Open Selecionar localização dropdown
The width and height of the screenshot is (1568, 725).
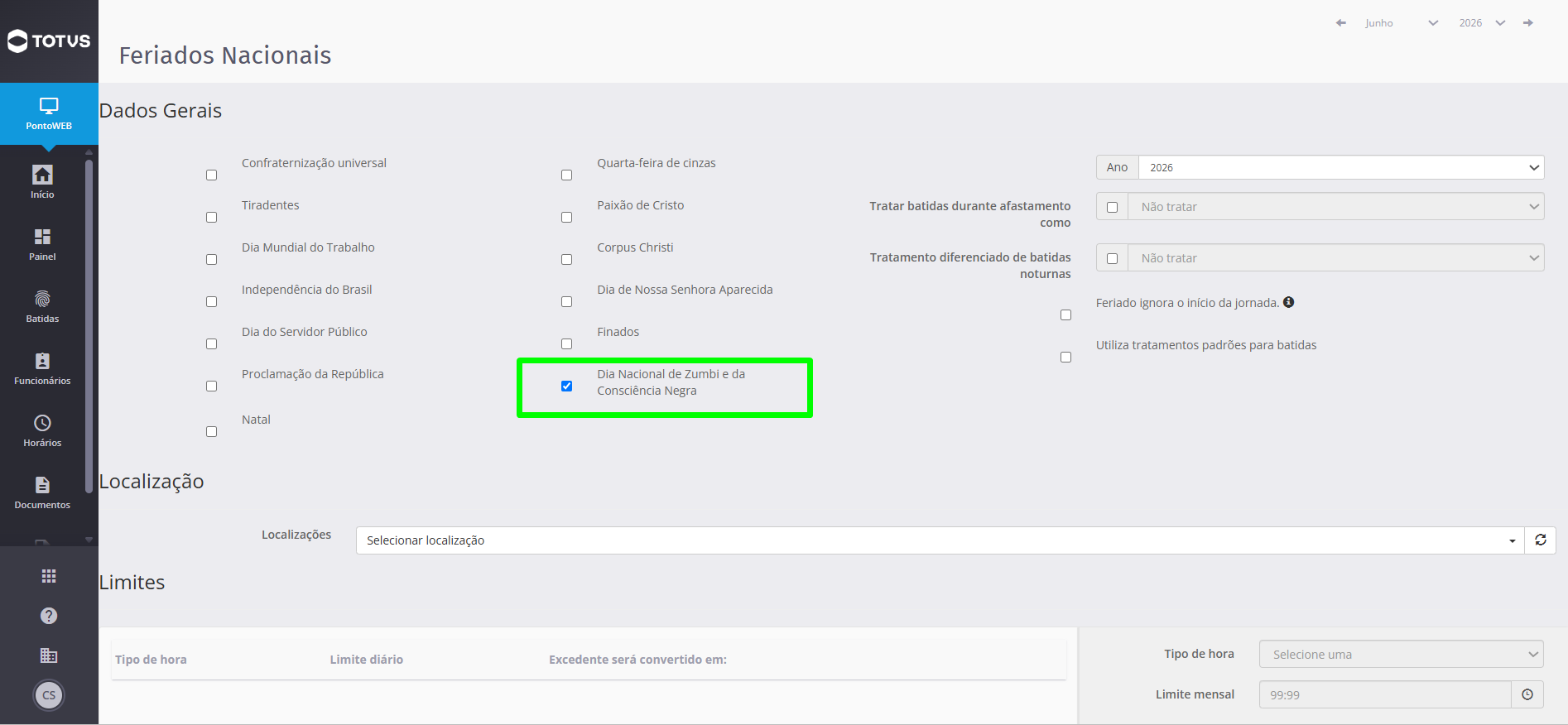940,540
